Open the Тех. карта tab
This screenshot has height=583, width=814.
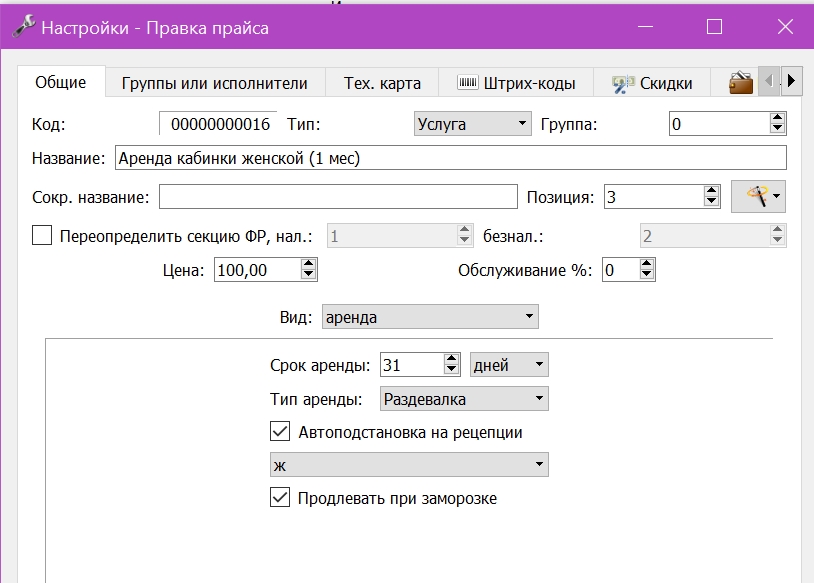[x=382, y=83]
